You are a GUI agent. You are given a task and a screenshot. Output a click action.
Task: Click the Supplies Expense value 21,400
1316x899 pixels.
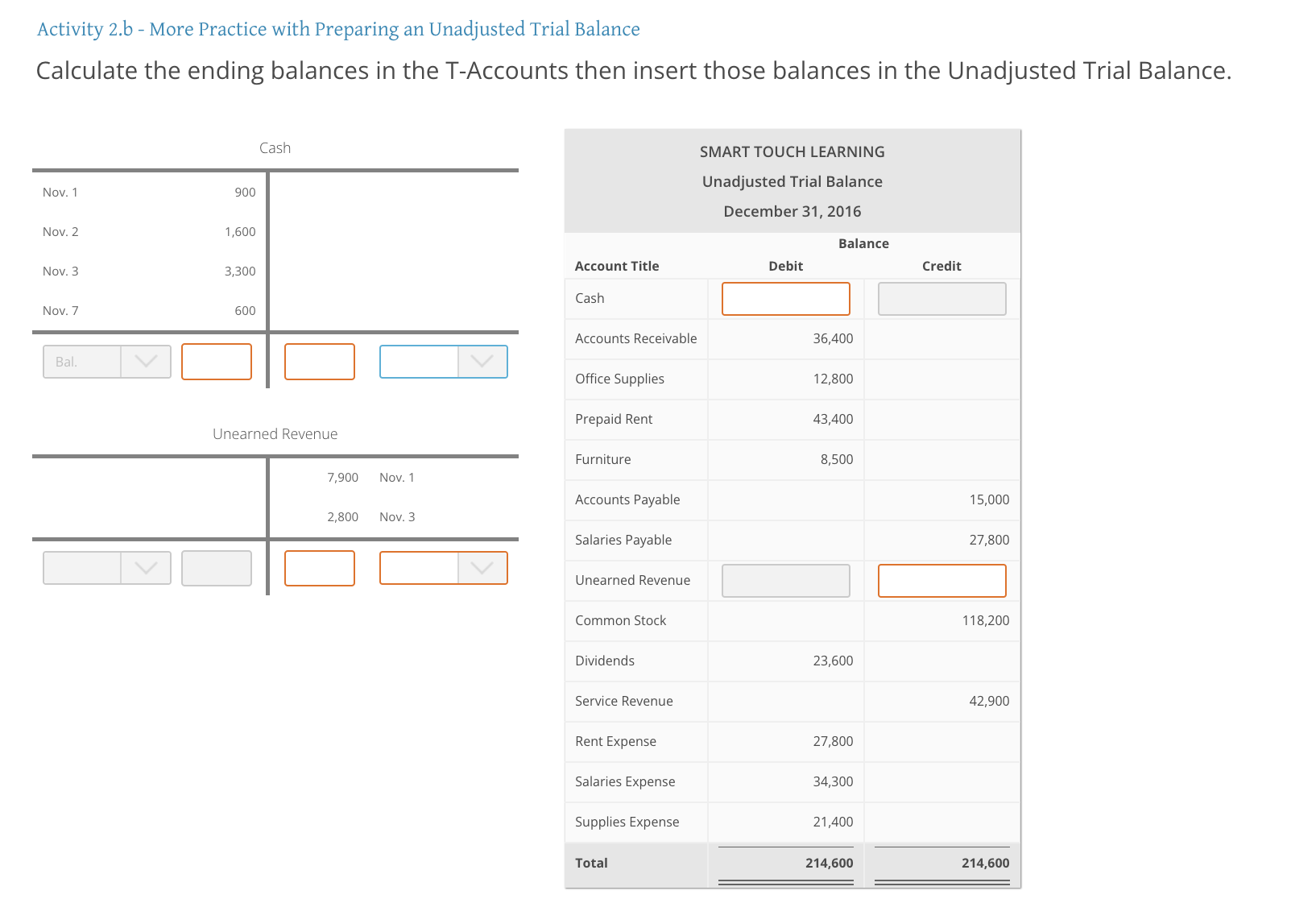coord(833,822)
